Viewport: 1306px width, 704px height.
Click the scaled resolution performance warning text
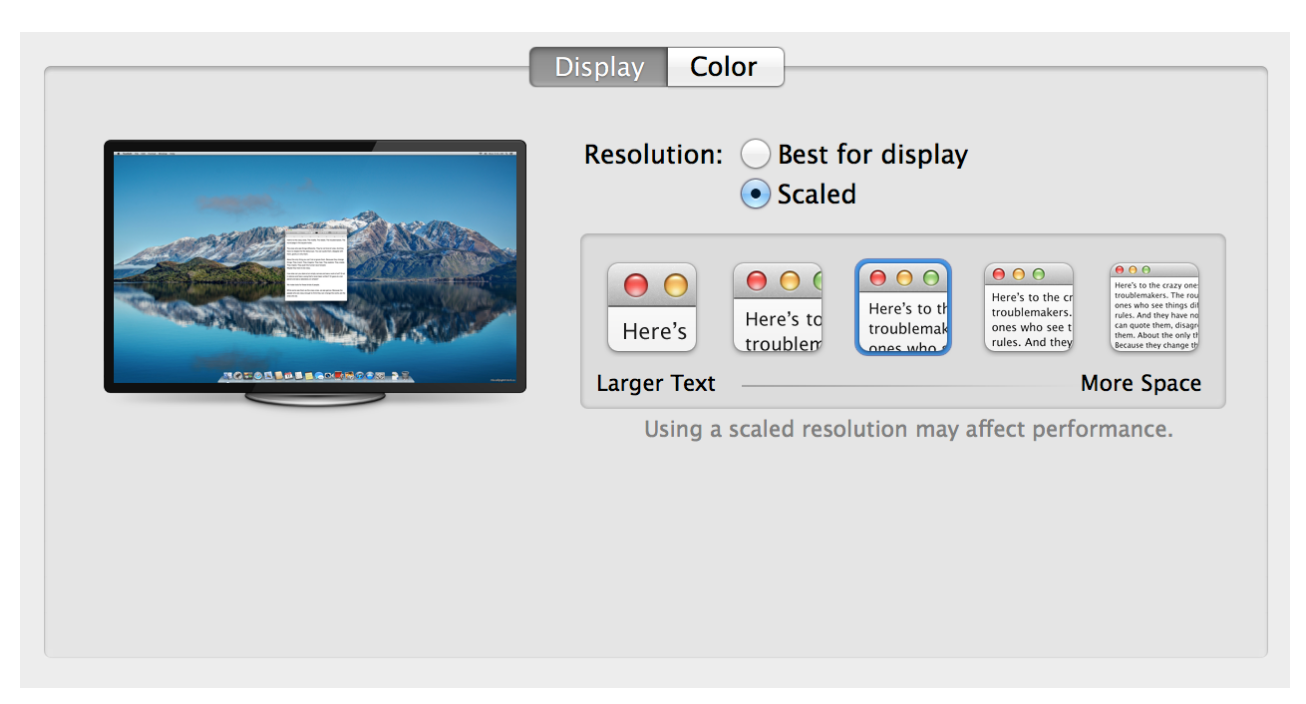(x=908, y=430)
